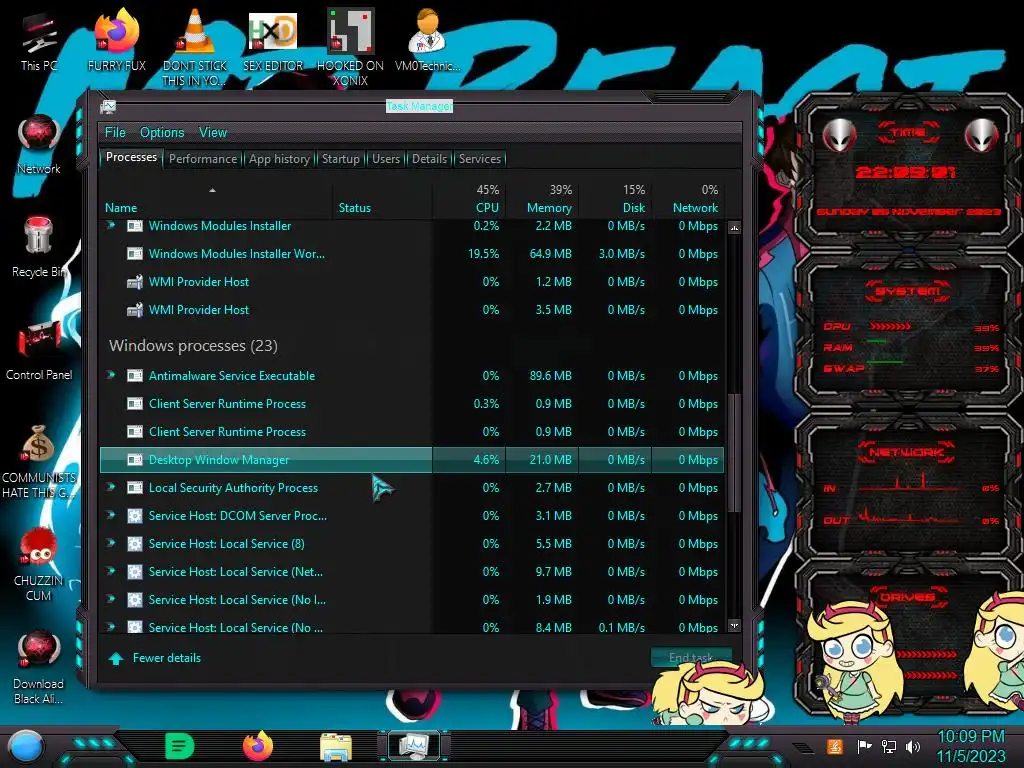Collapse view with Fewer details
The image size is (1024, 768).
[x=155, y=658]
